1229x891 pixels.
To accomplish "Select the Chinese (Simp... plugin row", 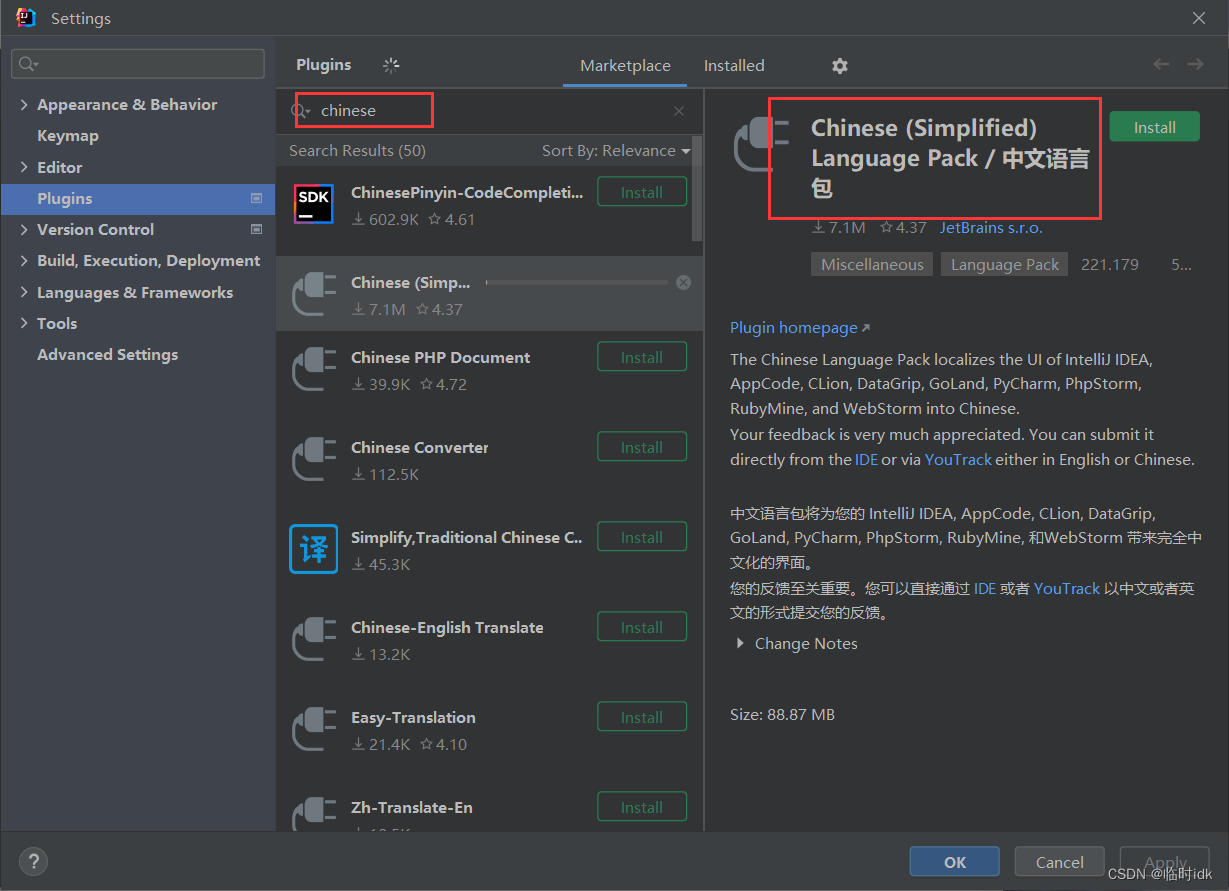I will [489, 294].
